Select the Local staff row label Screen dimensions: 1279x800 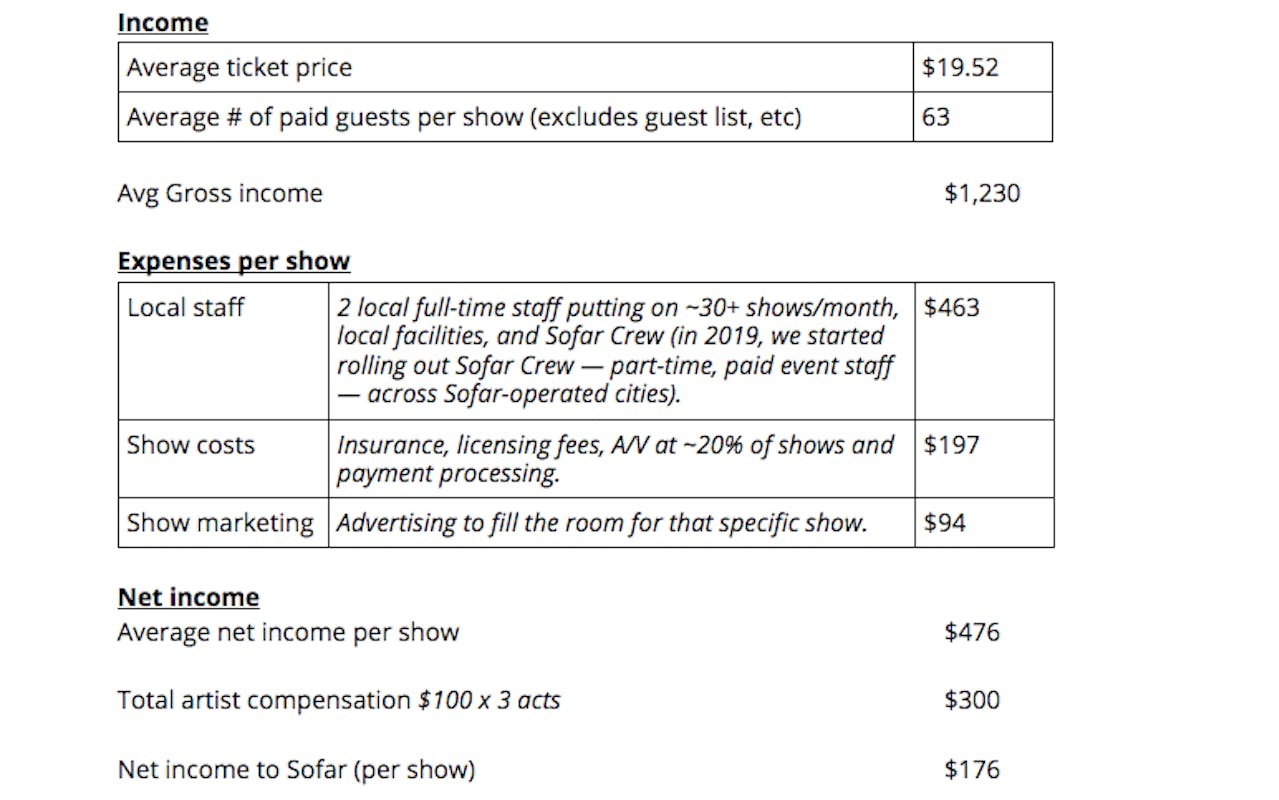223,351
